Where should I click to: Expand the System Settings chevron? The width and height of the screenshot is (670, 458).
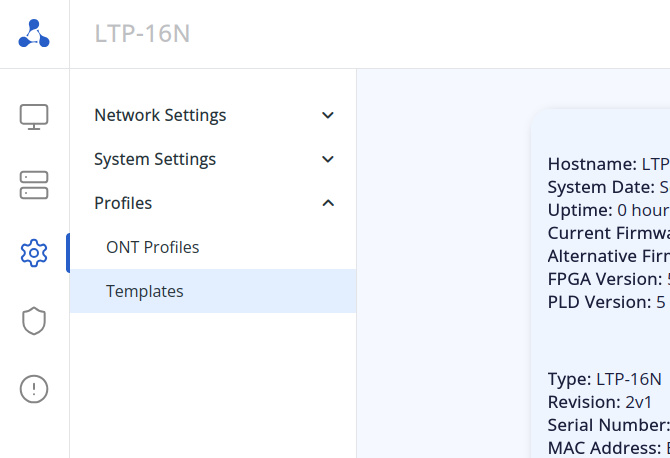[x=328, y=159]
